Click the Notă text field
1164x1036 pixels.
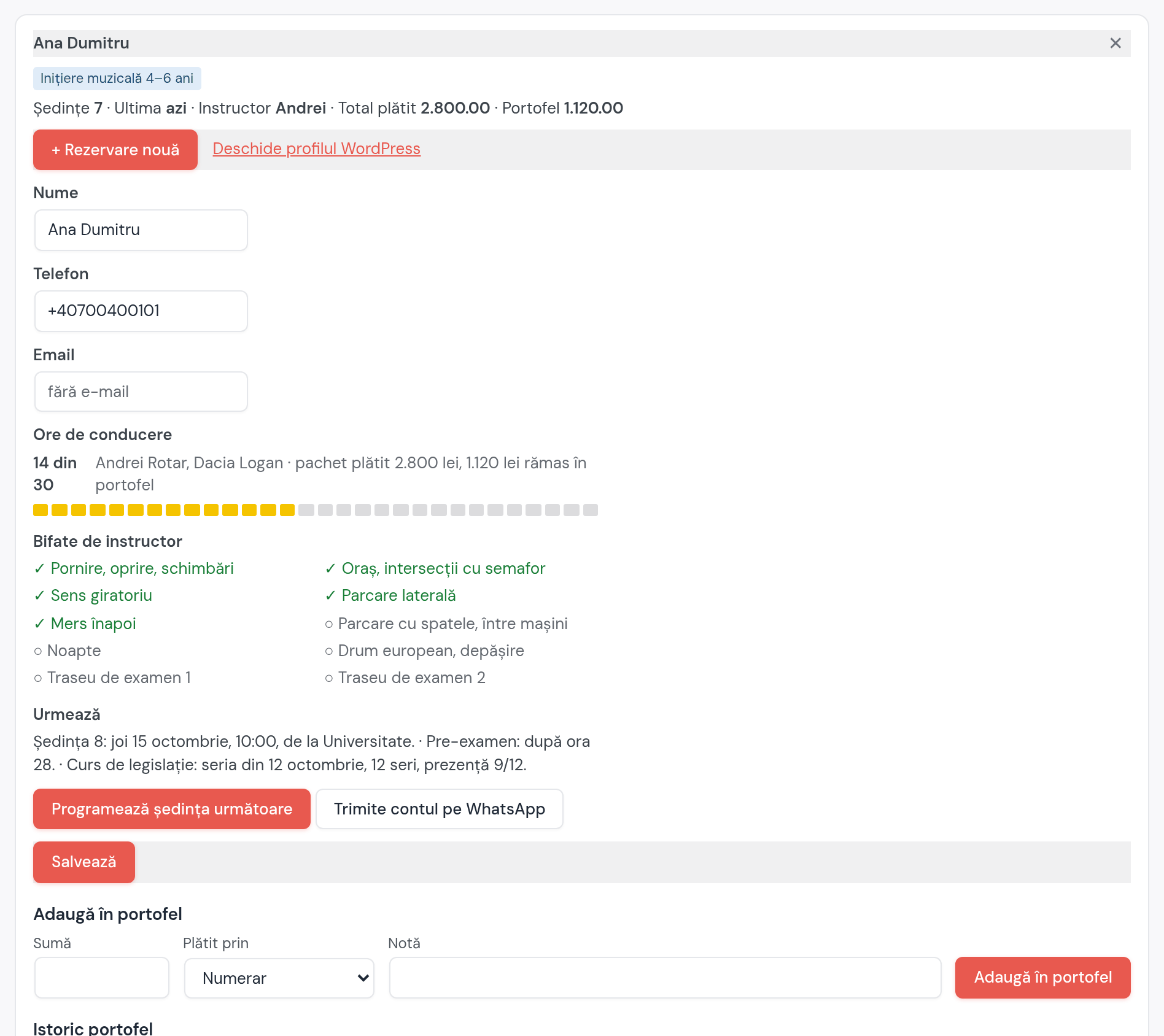665,978
